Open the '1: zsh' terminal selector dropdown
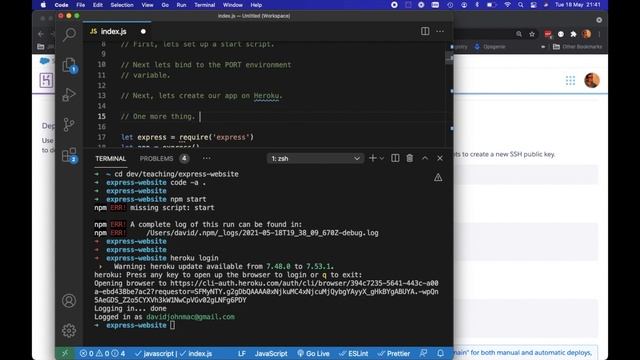 (315, 158)
